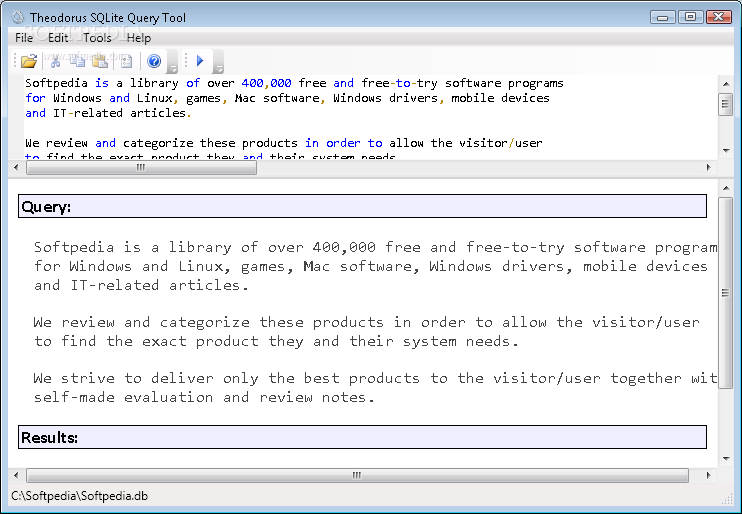Click down arrow of results pane scrollbar
The height and width of the screenshot is (514, 742).
[726, 459]
